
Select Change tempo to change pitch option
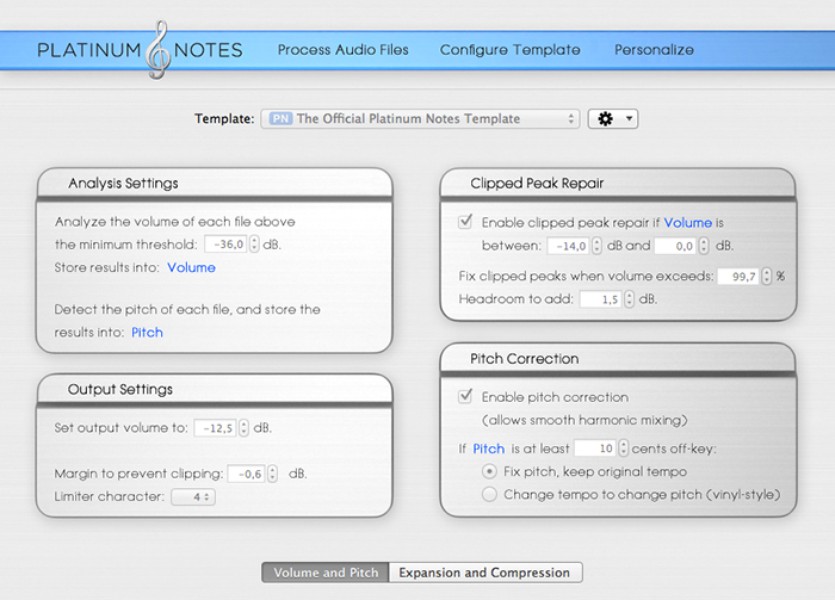[489, 494]
